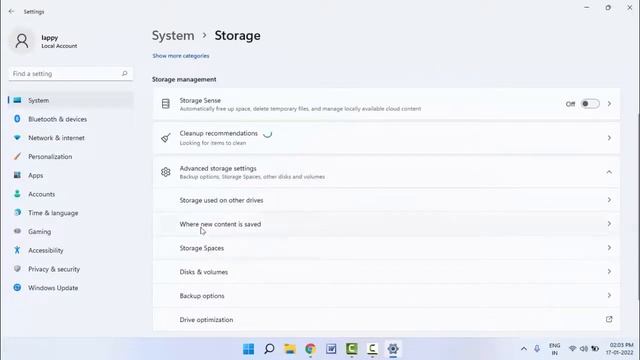Open Storage Spaces entry text
The height and width of the screenshot is (360, 640).
[202, 248]
